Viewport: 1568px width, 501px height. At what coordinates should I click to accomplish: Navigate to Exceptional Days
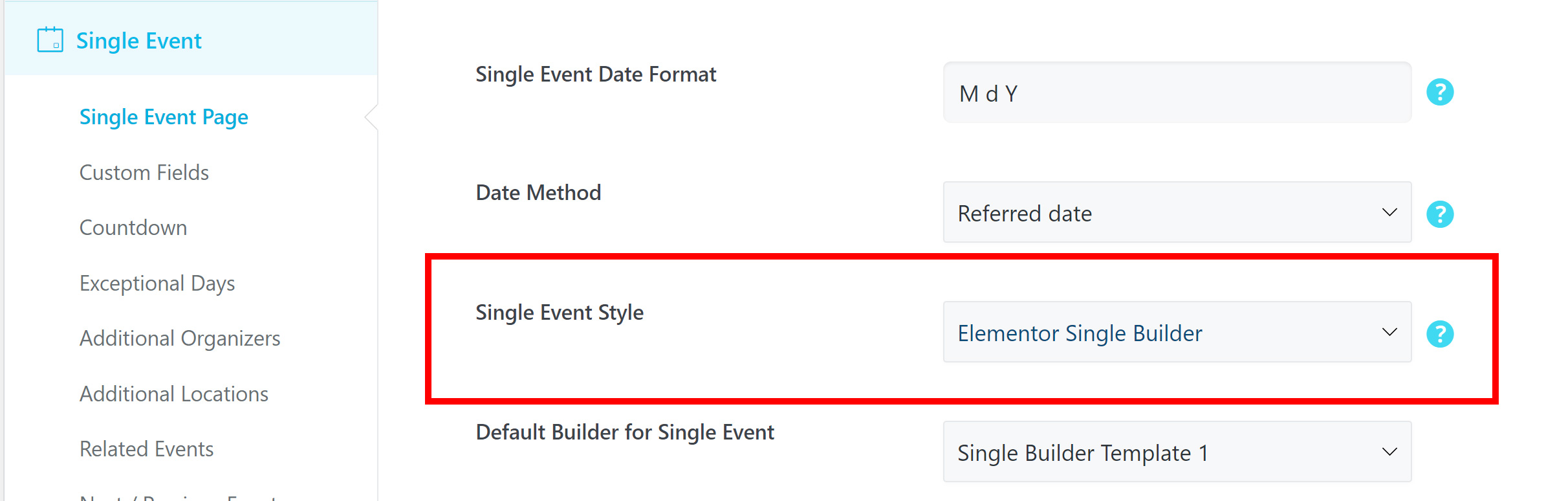coord(157,284)
